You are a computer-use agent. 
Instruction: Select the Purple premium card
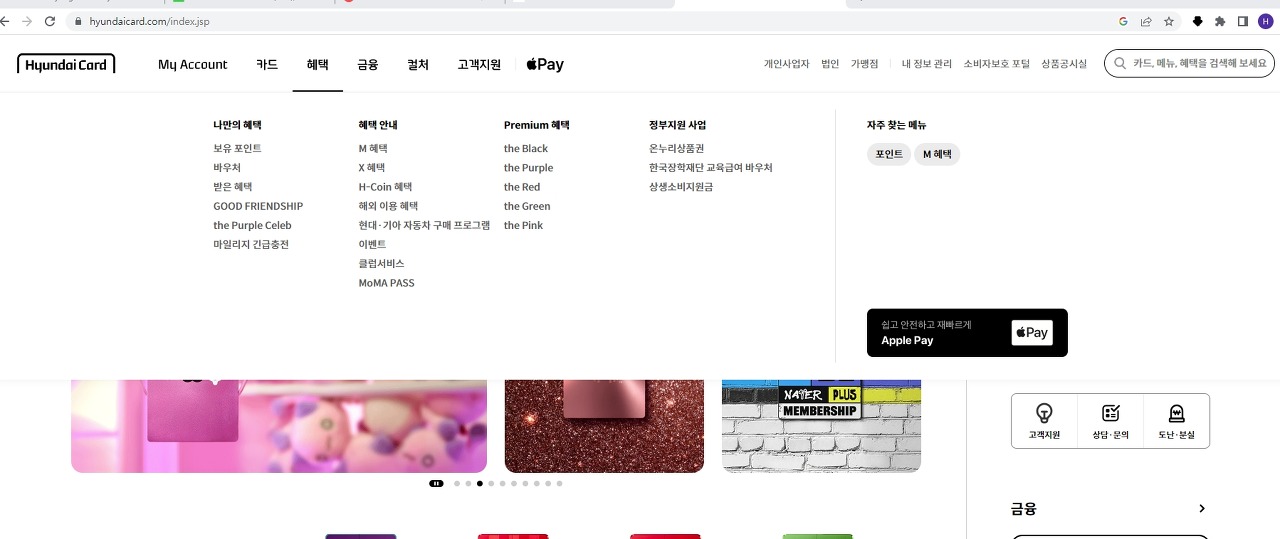coord(528,168)
